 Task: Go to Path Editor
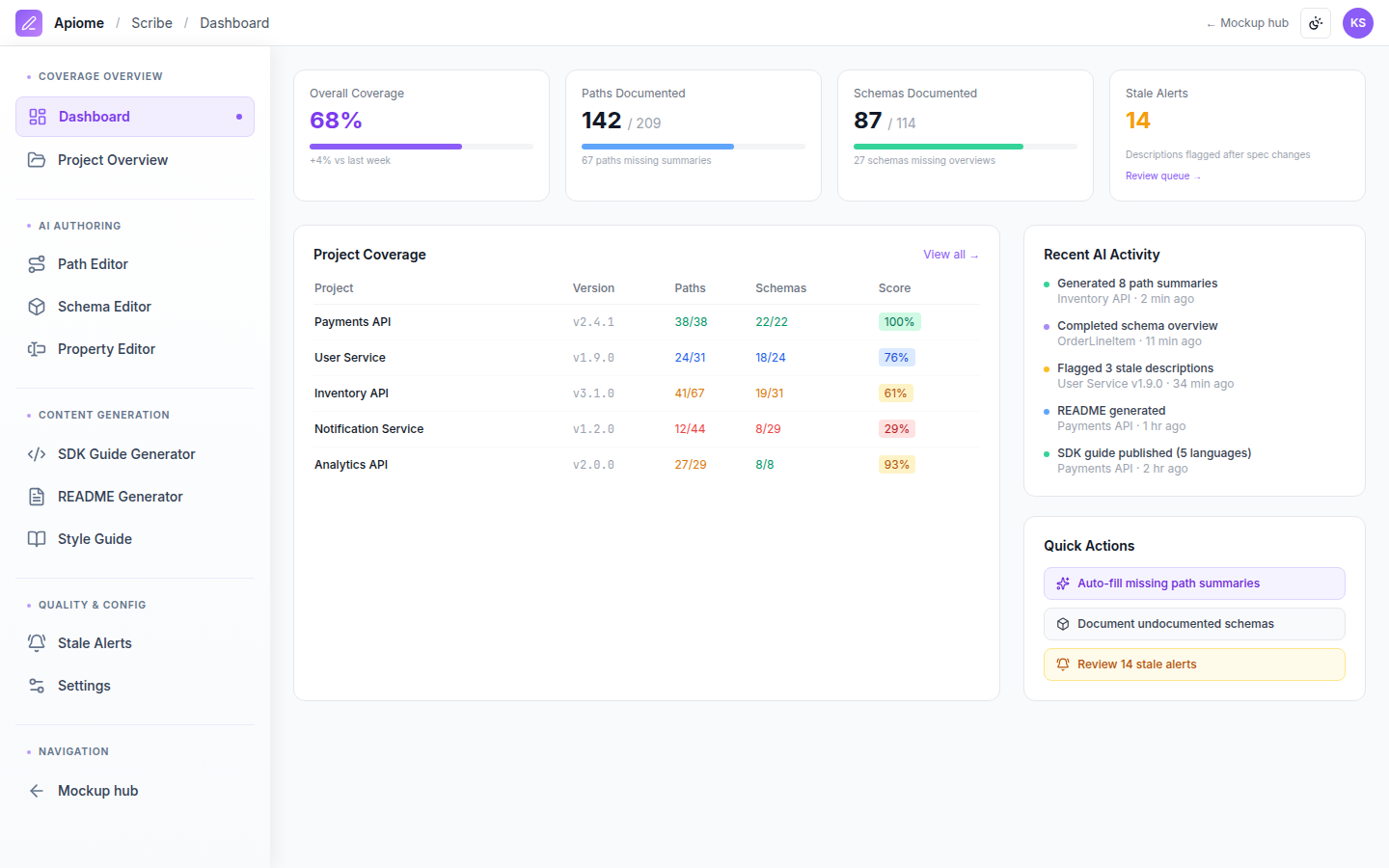135,264
